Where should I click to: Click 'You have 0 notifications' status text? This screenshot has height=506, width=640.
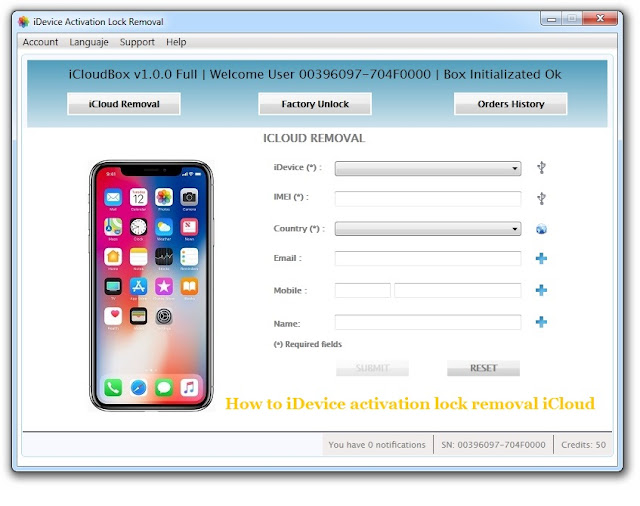(x=377, y=445)
